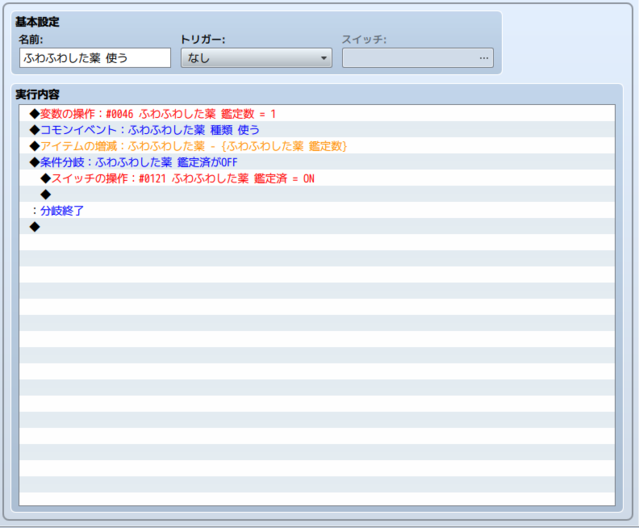Select the empty indented command line inside branch
This screenshot has width=639, height=528.
click(317, 194)
